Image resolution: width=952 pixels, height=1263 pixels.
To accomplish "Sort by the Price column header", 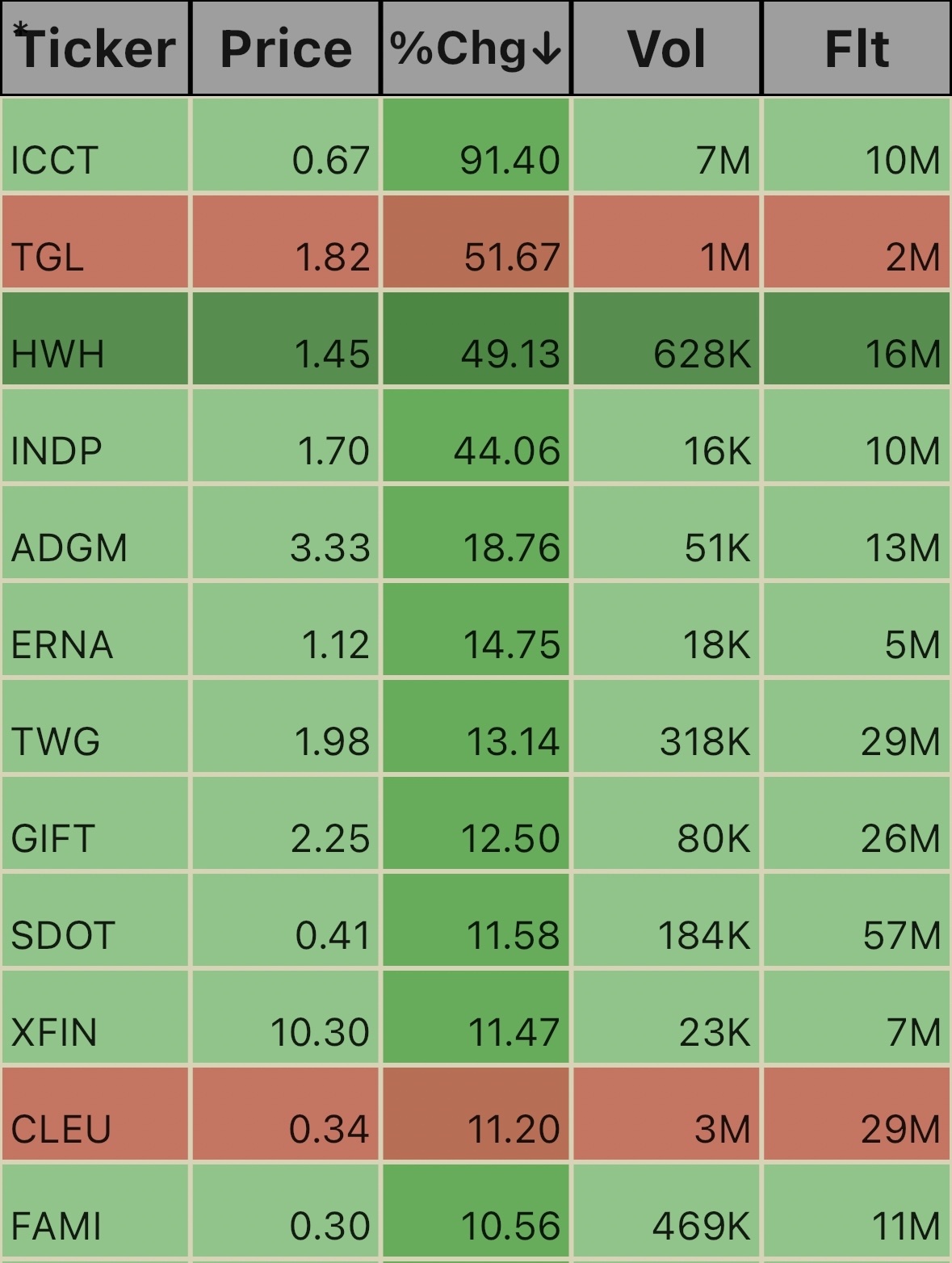I will [x=286, y=48].
